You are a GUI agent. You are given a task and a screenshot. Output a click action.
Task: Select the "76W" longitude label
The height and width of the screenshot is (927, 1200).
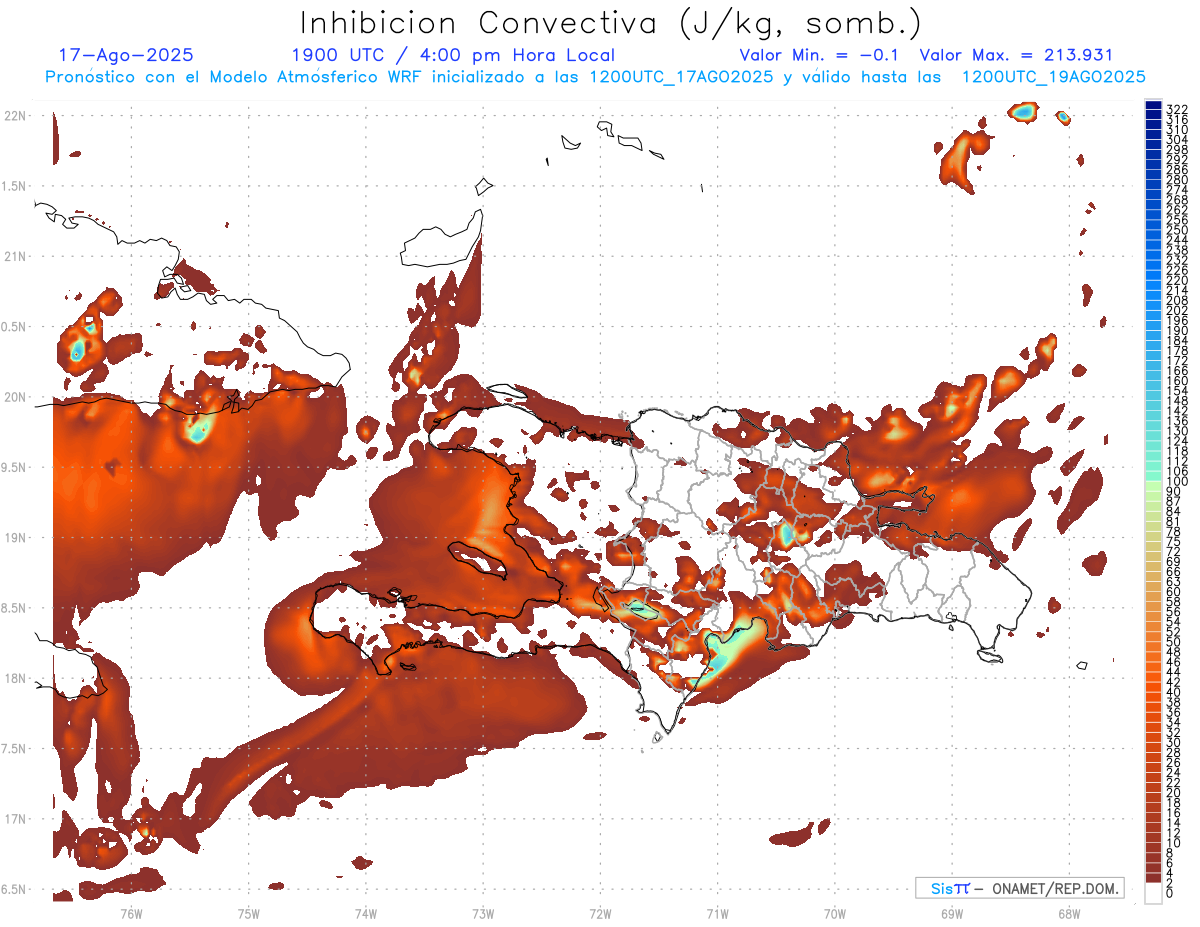[131, 913]
